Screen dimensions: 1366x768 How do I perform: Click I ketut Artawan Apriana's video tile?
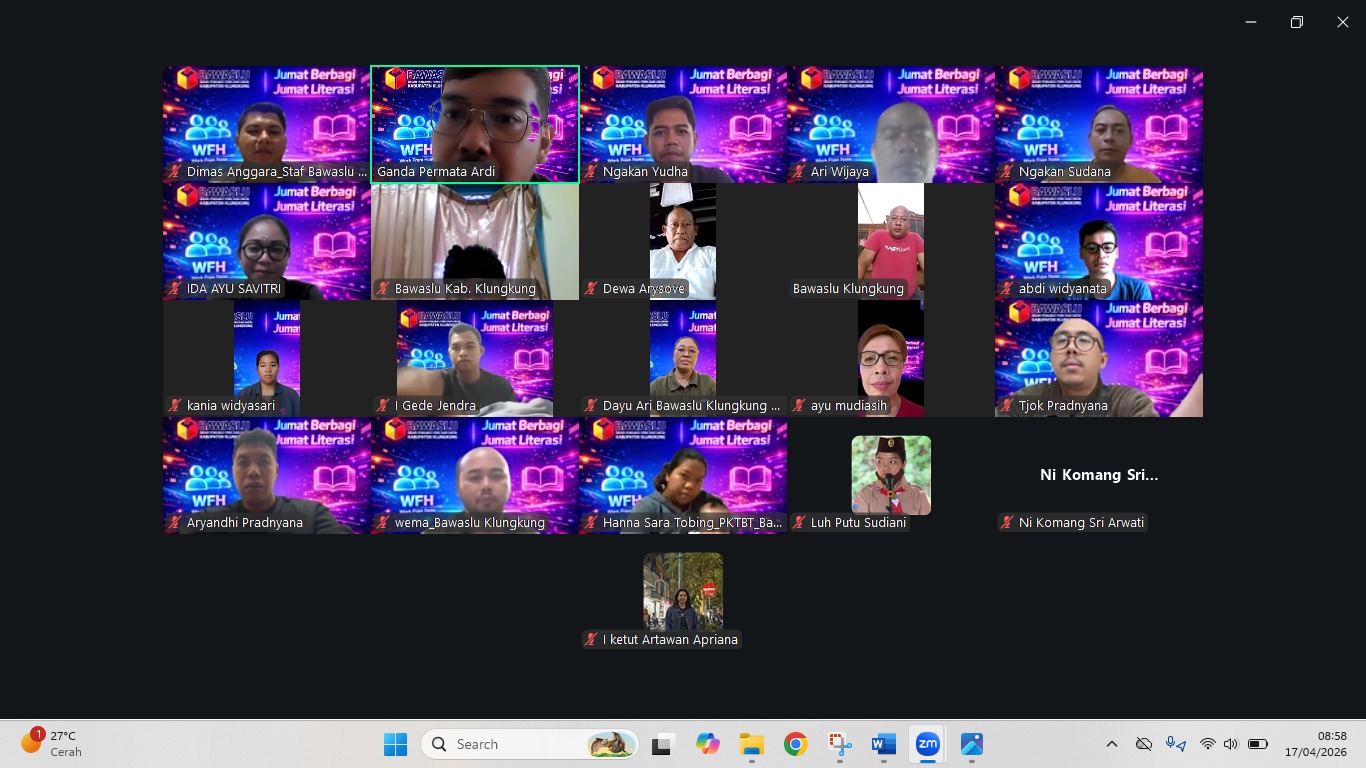point(683,592)
